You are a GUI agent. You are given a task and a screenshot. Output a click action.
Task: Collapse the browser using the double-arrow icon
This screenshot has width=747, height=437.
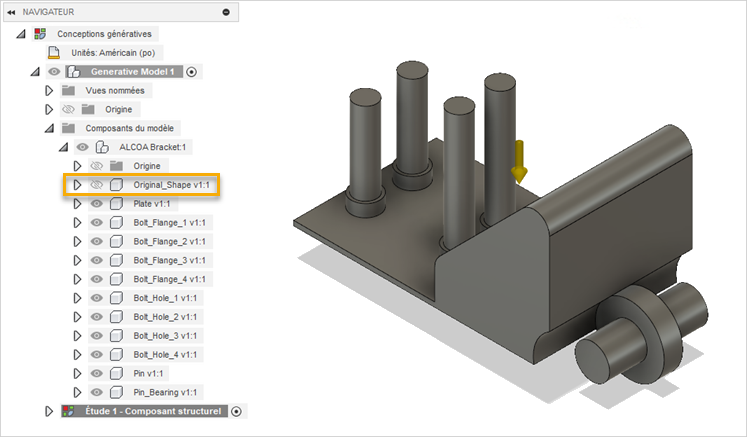tap(11, 12)
